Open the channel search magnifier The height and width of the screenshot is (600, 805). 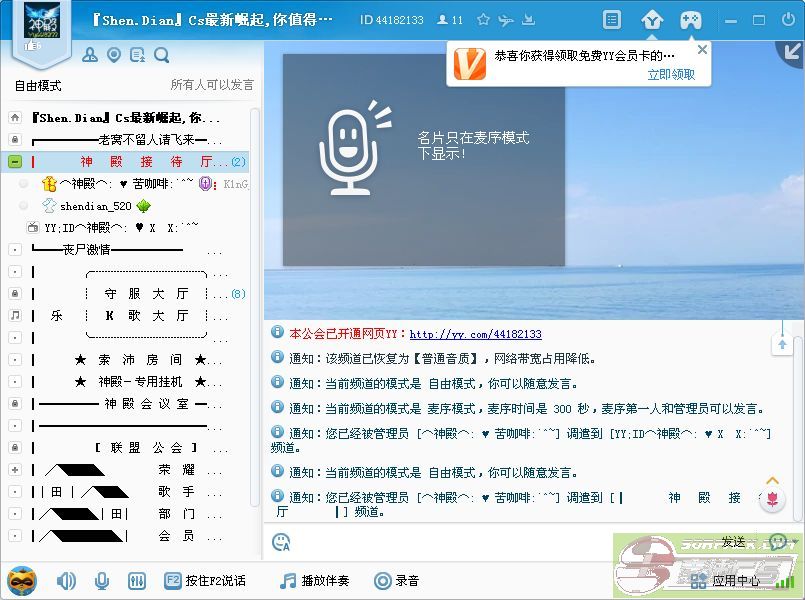[162, 55]
